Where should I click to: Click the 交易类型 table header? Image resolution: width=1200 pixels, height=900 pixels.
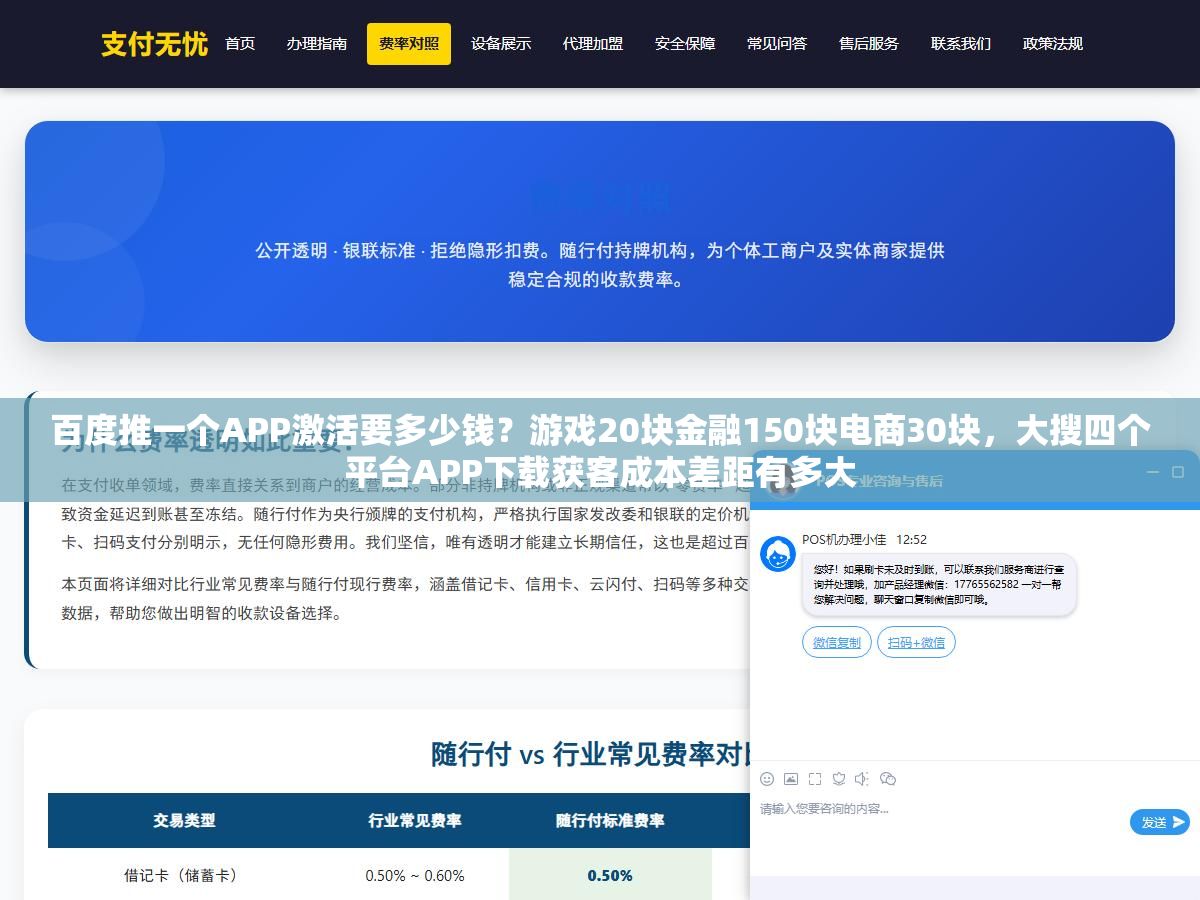(x=184, y=820)
